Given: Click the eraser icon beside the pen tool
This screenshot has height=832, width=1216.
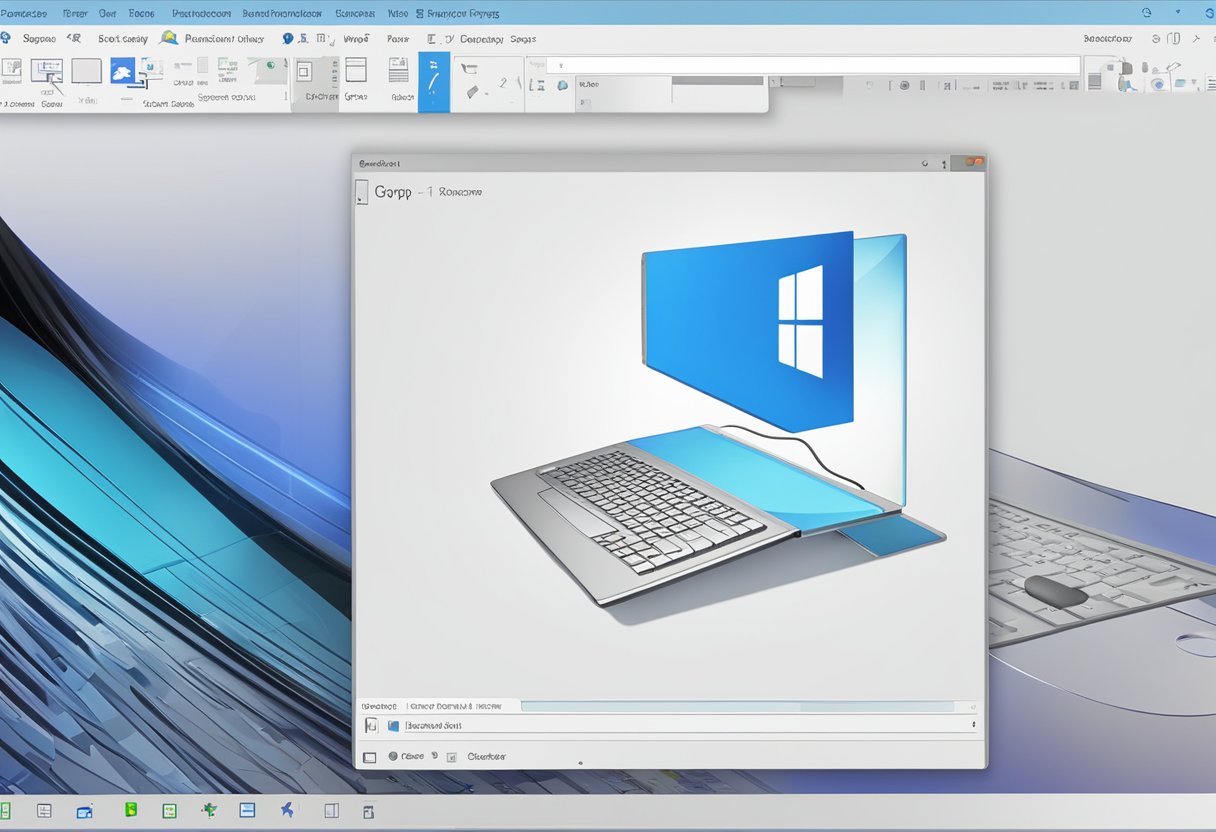Looking at the screenshot, I should 473,90.
